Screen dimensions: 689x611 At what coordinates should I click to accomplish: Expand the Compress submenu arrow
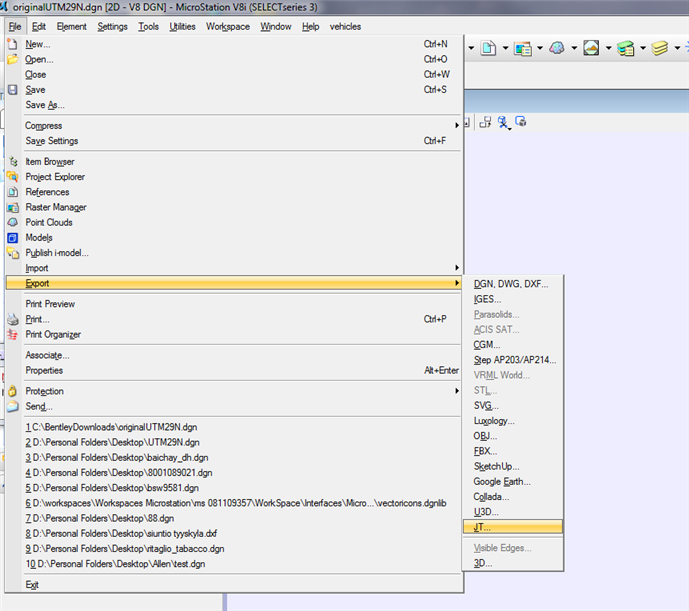(457, 125)
